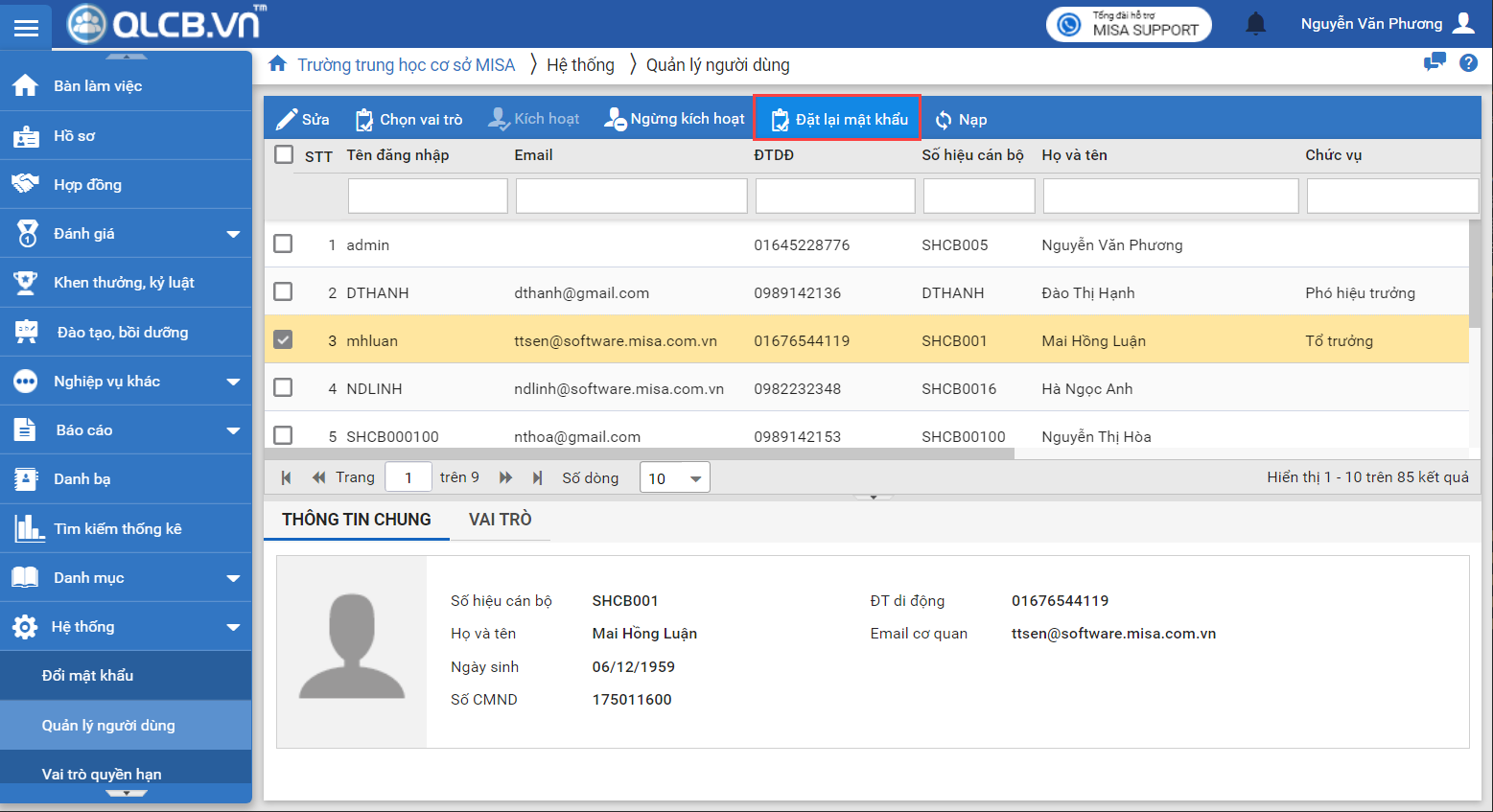Open the hamburger menu icon
This screenshot has width=1493, height=812.
coord(26,28)
